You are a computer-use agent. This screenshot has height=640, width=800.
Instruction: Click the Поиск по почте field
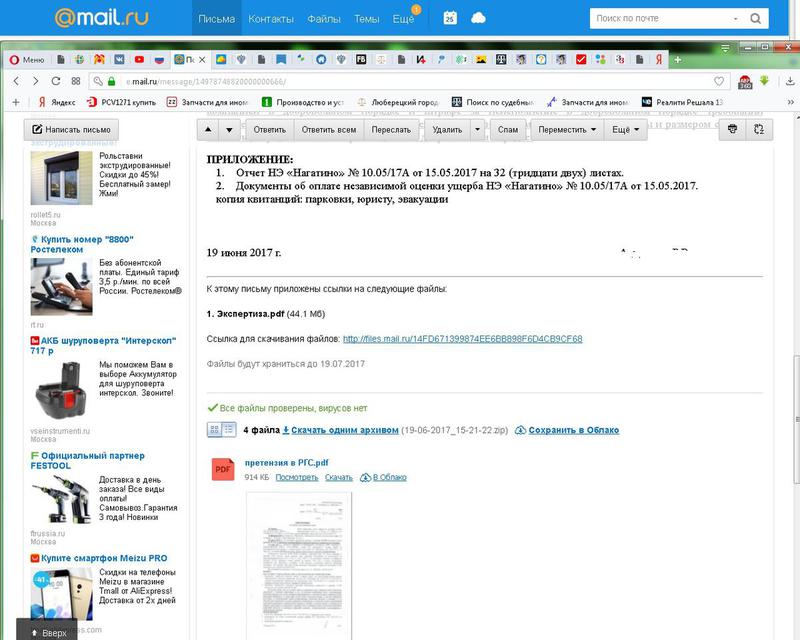[x=661, y=18]
